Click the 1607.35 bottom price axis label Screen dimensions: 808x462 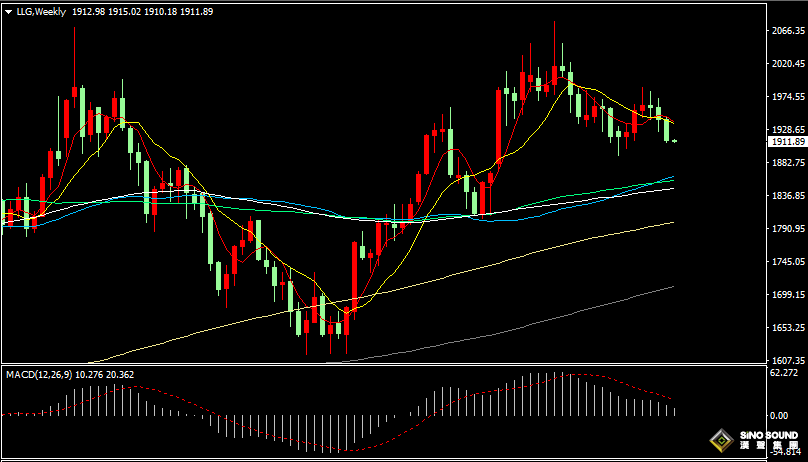[787, 360]
